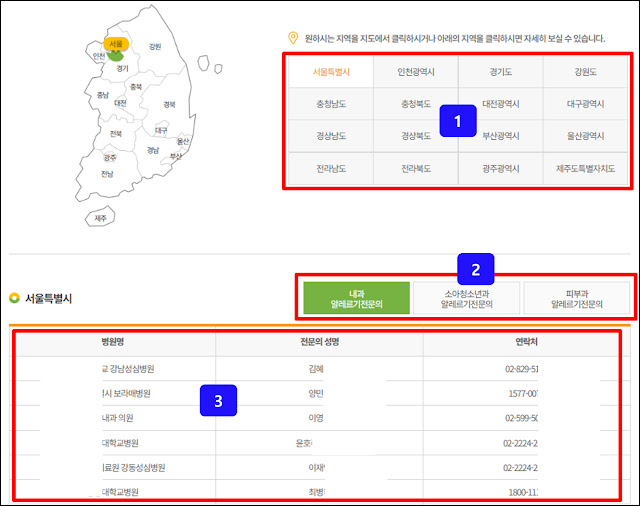The width and height of the screenshot is (640, 506).
Task: Click 경북 region on the map
Action: pos(169,104)
